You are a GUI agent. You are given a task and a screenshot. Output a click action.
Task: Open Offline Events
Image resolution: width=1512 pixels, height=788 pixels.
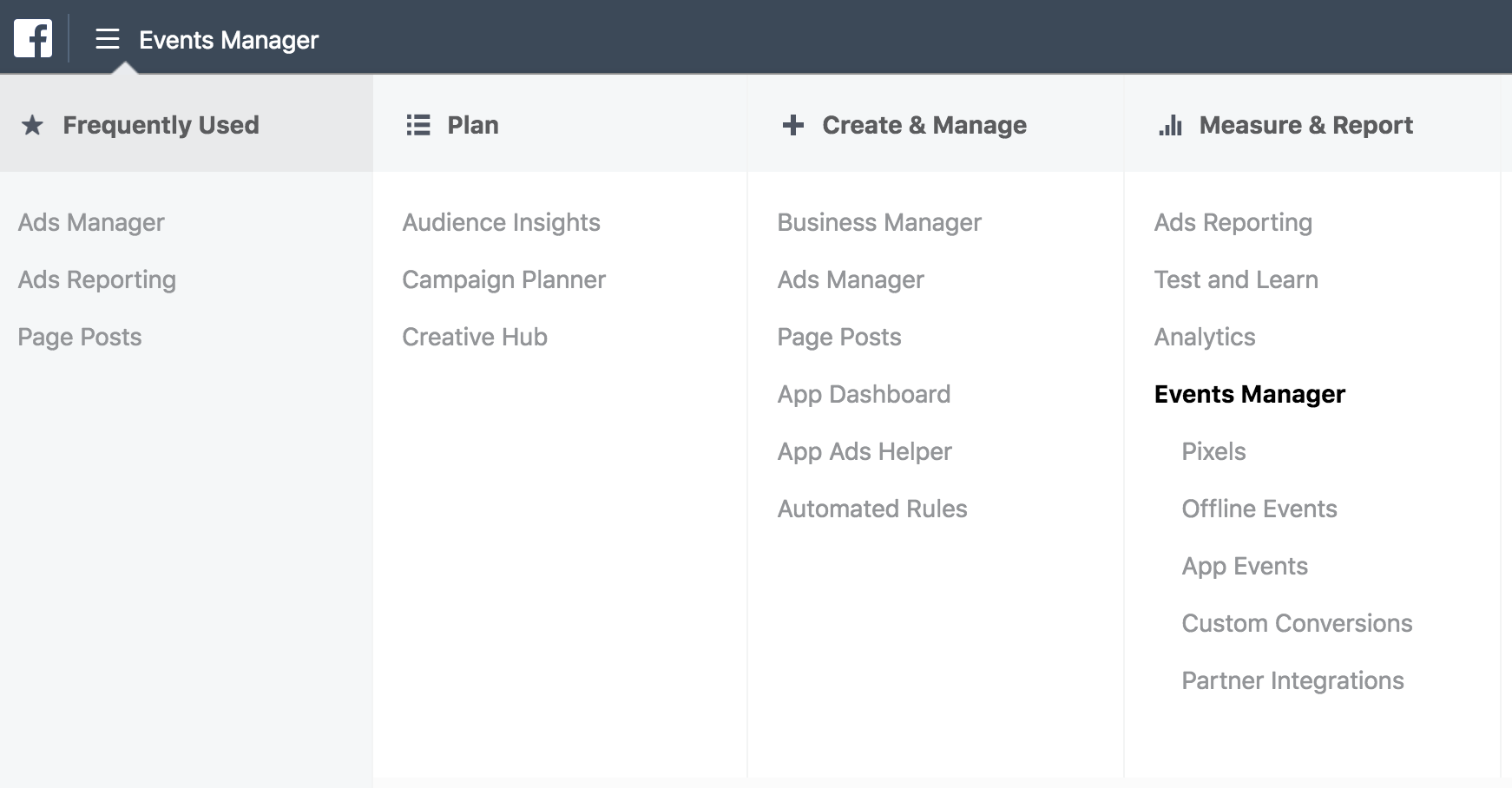[1259, 509]
